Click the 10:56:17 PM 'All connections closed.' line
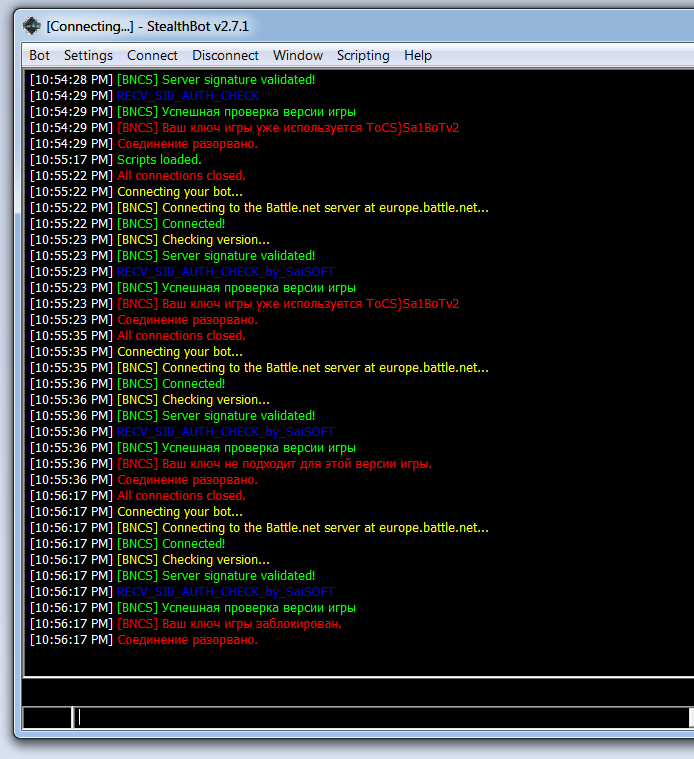This screenshot has width=694, height=759. [138, 496]
